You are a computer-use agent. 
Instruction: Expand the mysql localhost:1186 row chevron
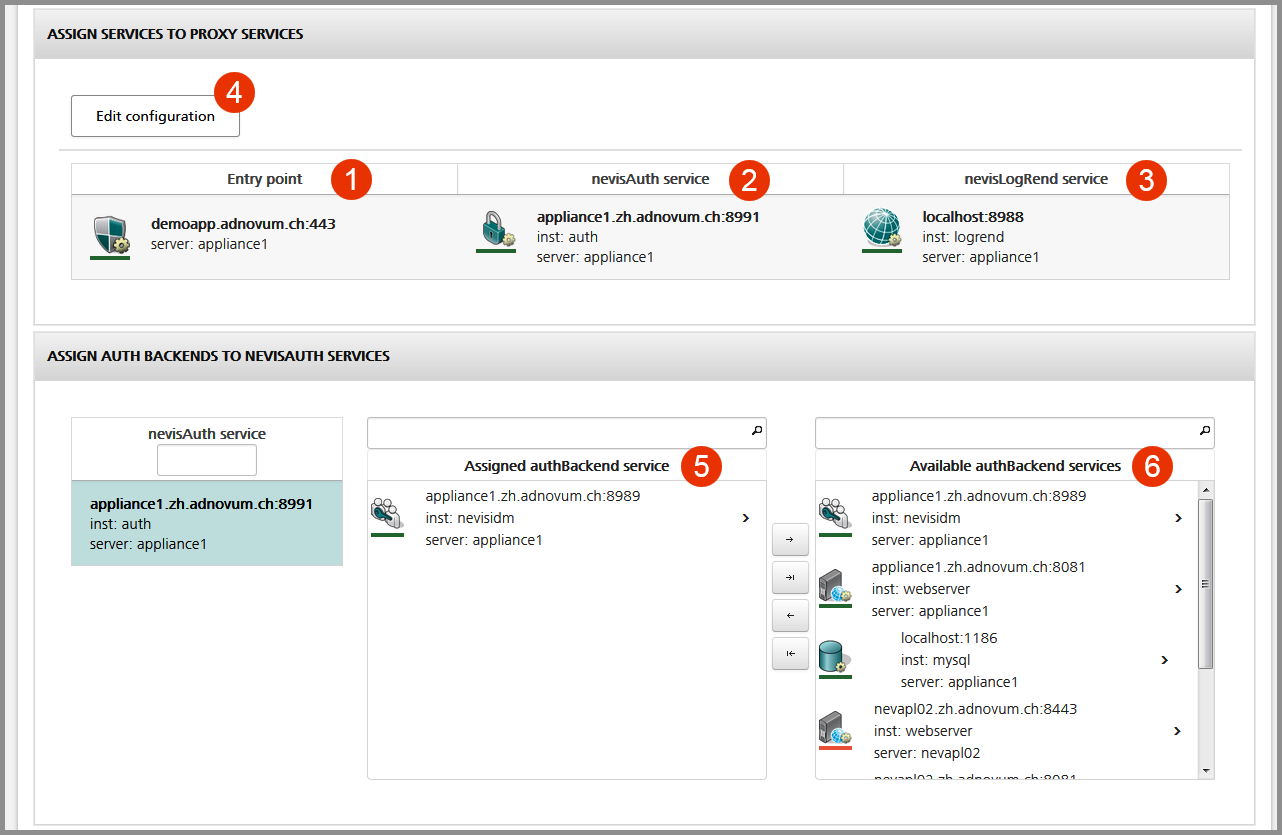pos(1164,660)
